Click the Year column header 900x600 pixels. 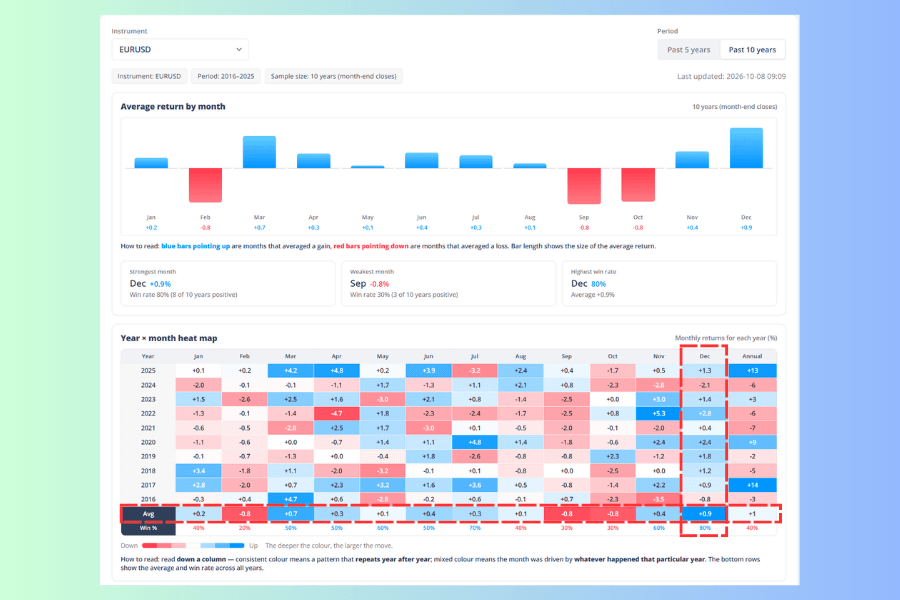[148, 356]
